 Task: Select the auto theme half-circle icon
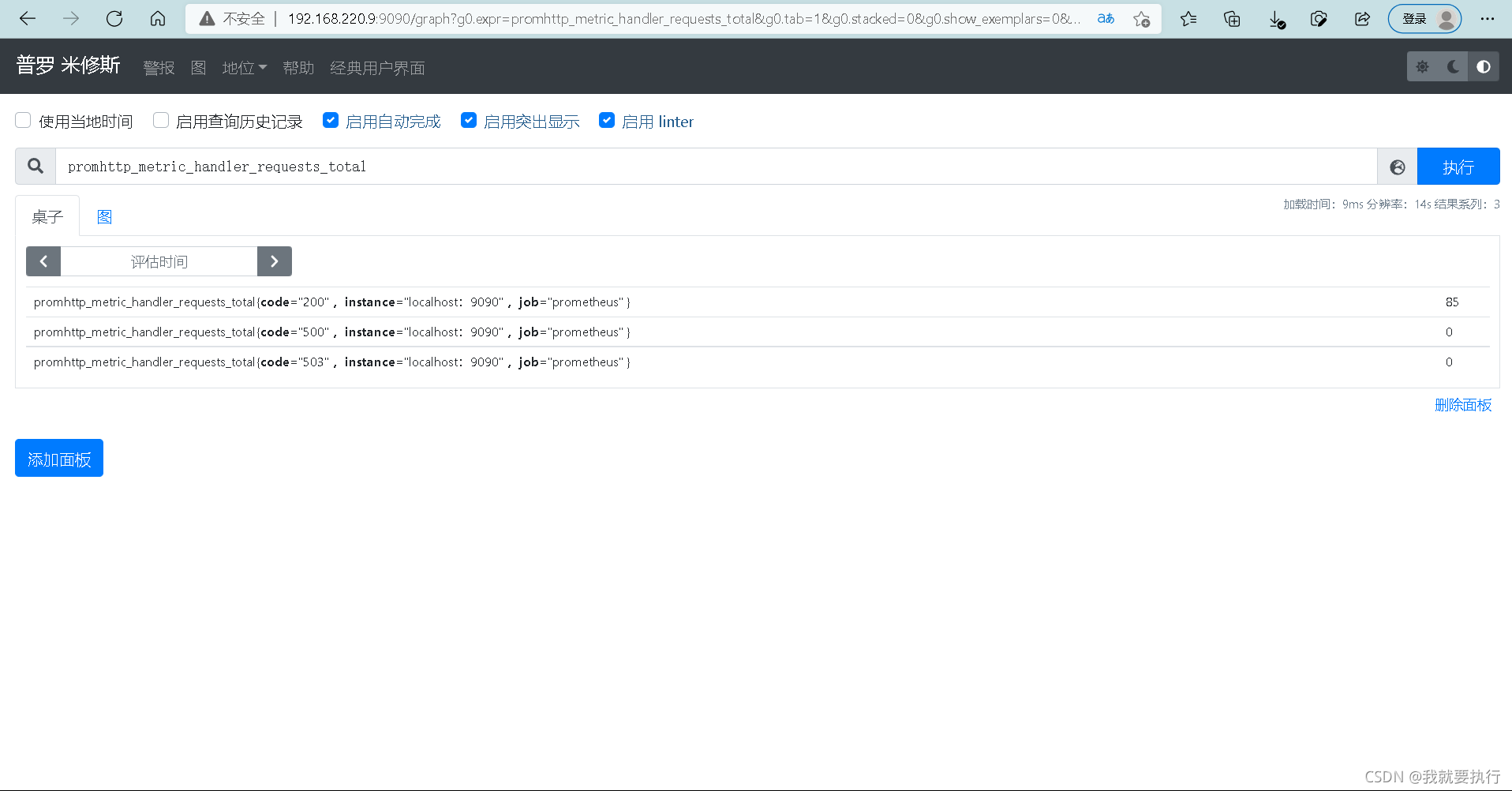[x=1484, y=67]
